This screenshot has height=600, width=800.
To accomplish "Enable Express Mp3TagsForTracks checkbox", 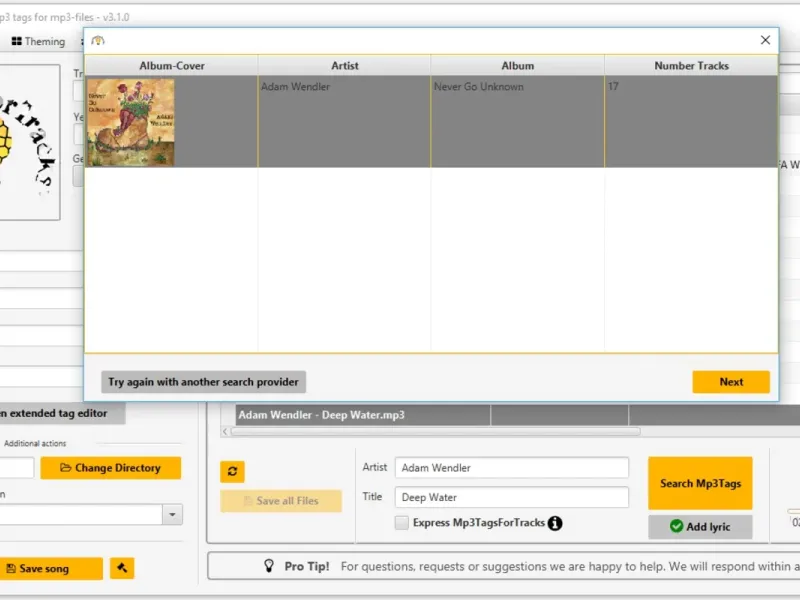I will pyautogui.click(x=402, y=523).
